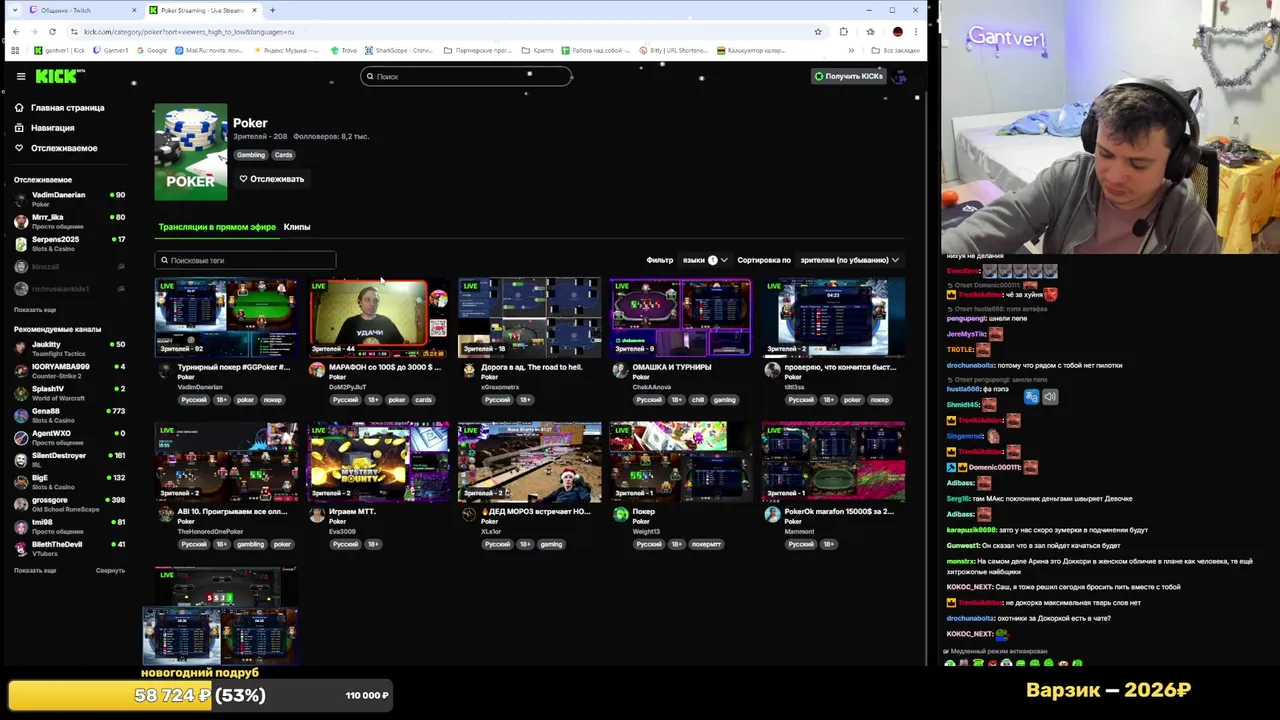
Task: Open VadimDanerian avatar in followed list
Action: 21,199
